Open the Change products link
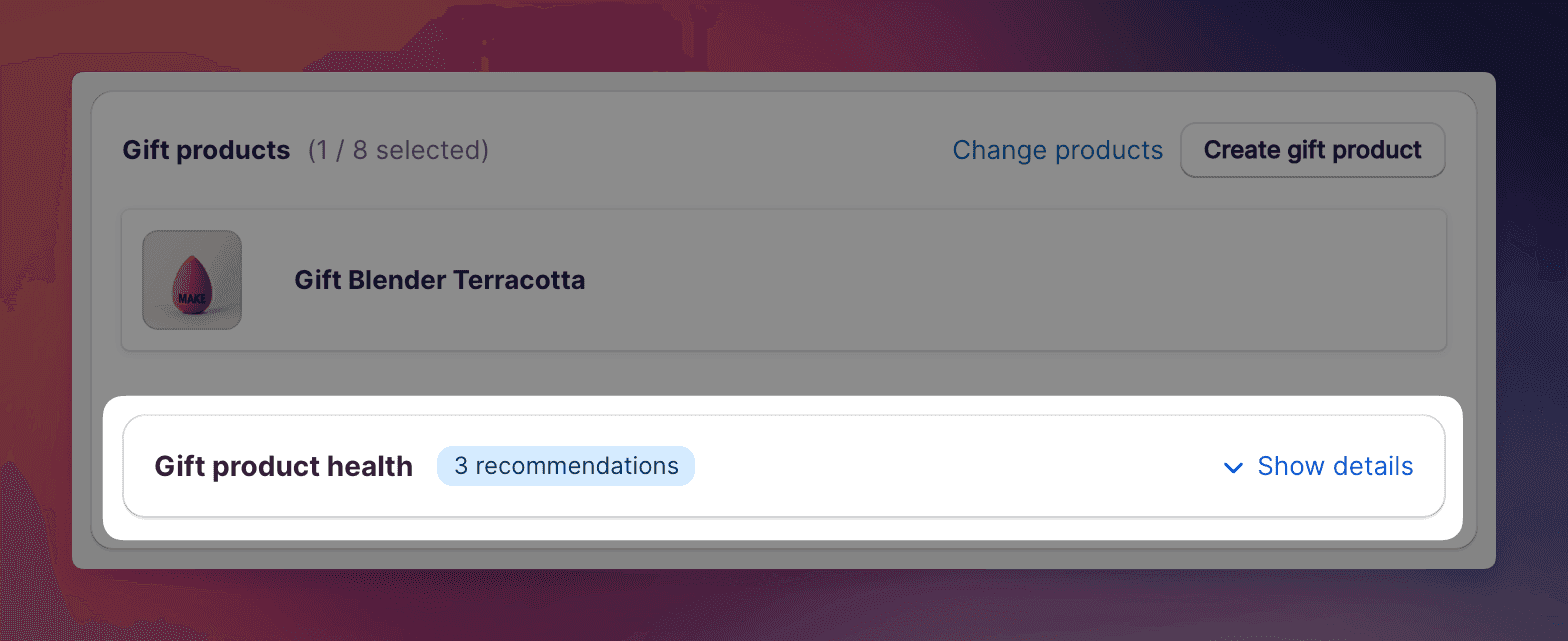The width and height of the screenshot is (1568, 641). coord(1057,150)
